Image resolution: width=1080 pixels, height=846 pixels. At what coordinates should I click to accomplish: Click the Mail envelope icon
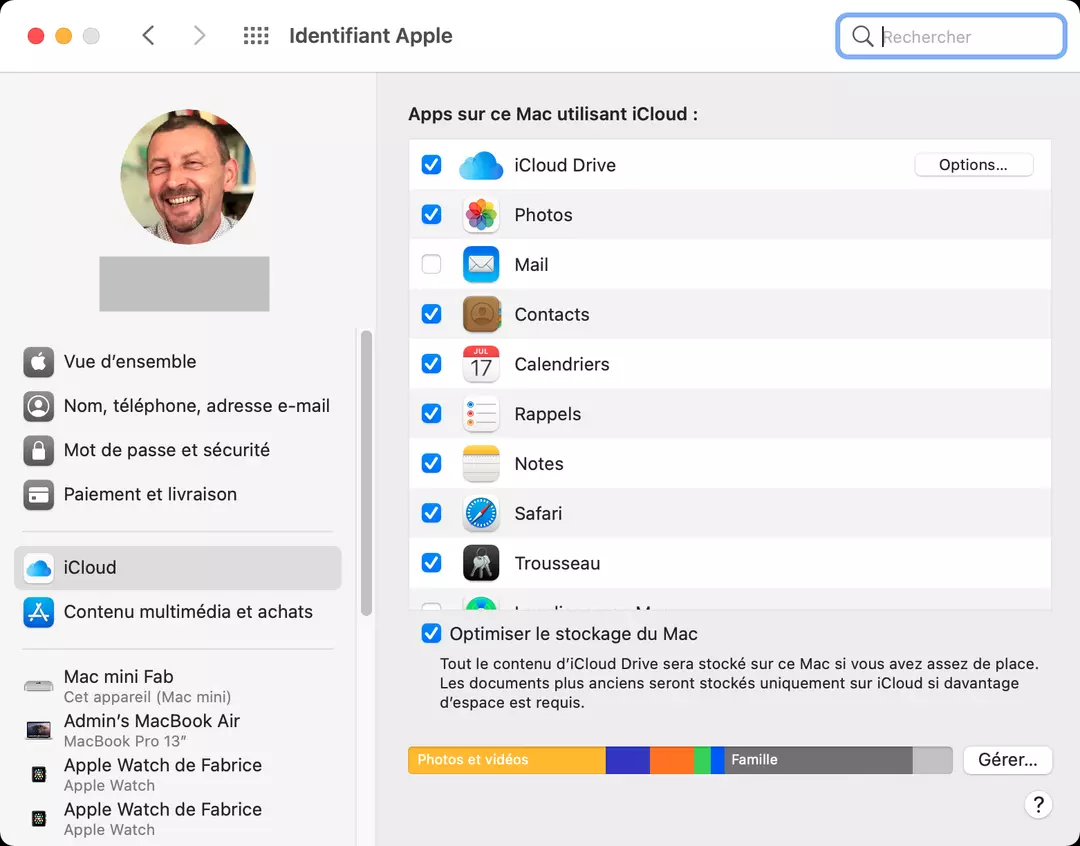tap(481, 265)
